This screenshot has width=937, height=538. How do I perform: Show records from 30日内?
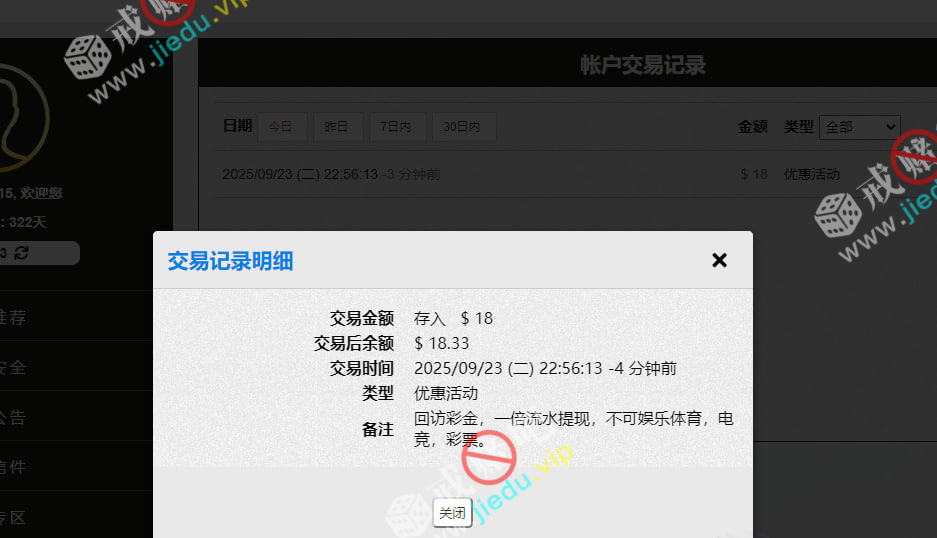(x=463, y=127)
